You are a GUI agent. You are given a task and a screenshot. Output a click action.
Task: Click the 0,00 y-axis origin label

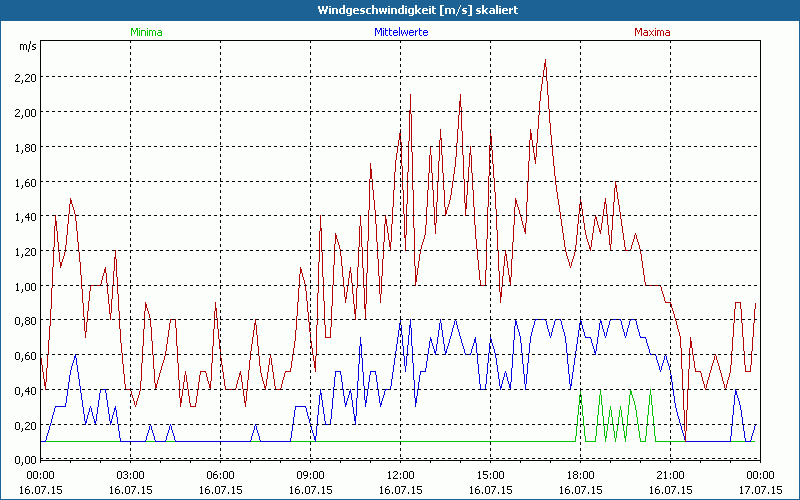[x=26, y=460]
